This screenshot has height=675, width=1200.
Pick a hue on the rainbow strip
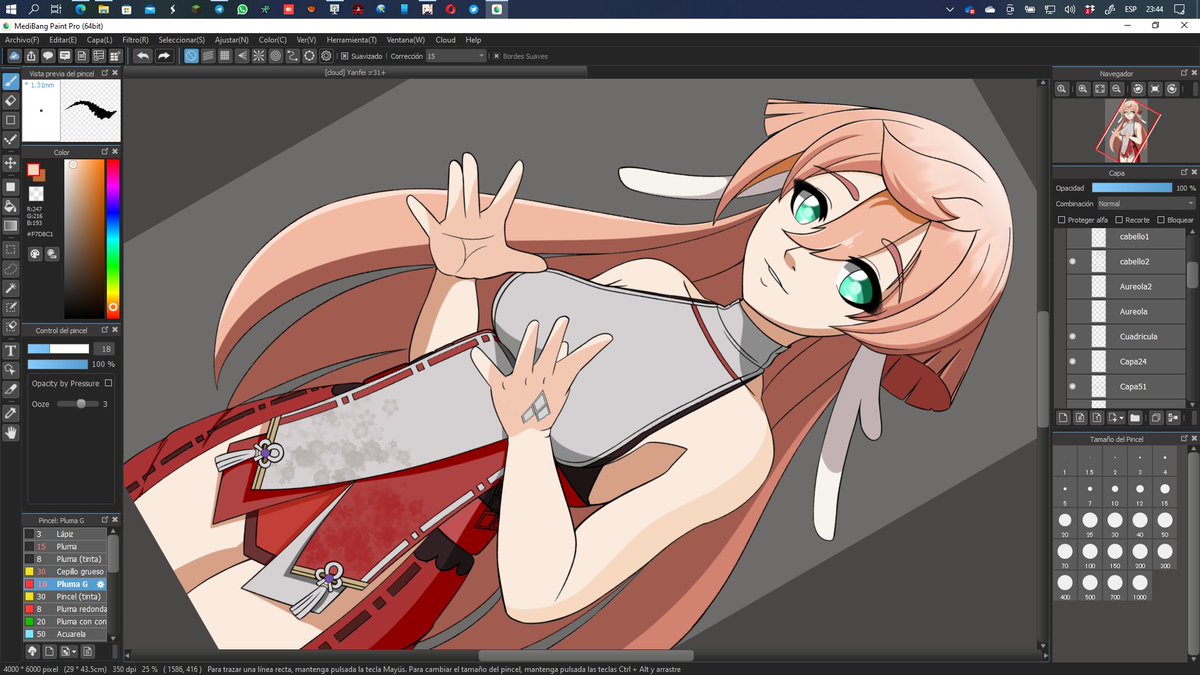point(112,238)
